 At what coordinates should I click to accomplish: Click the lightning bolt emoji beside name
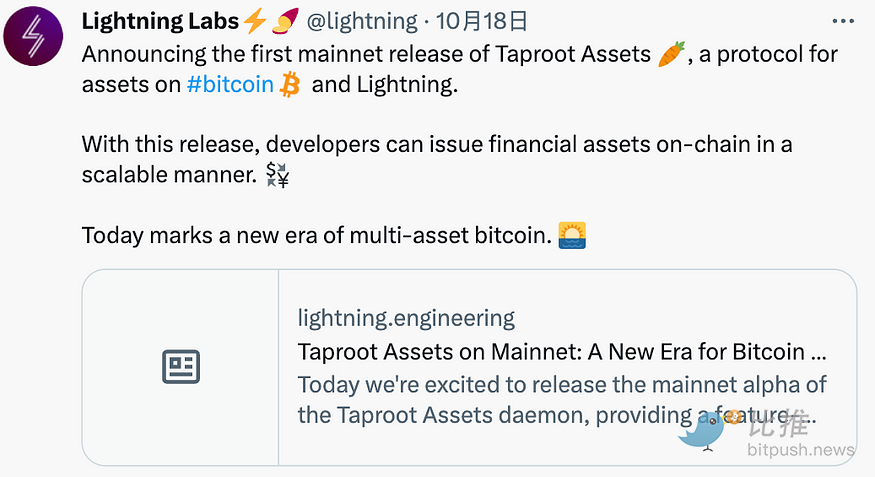tap(255, 21)
